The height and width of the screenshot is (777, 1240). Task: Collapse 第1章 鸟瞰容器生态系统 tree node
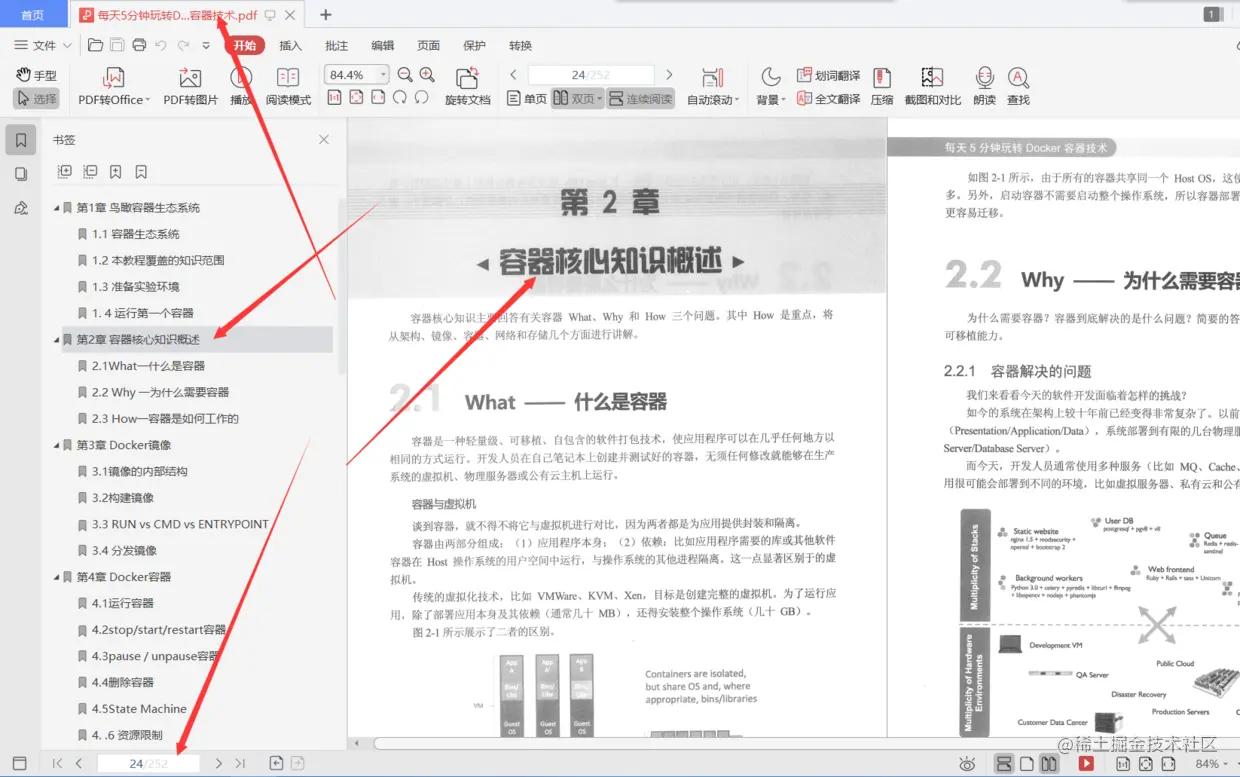pyautogui.click(x=57, y=208)
